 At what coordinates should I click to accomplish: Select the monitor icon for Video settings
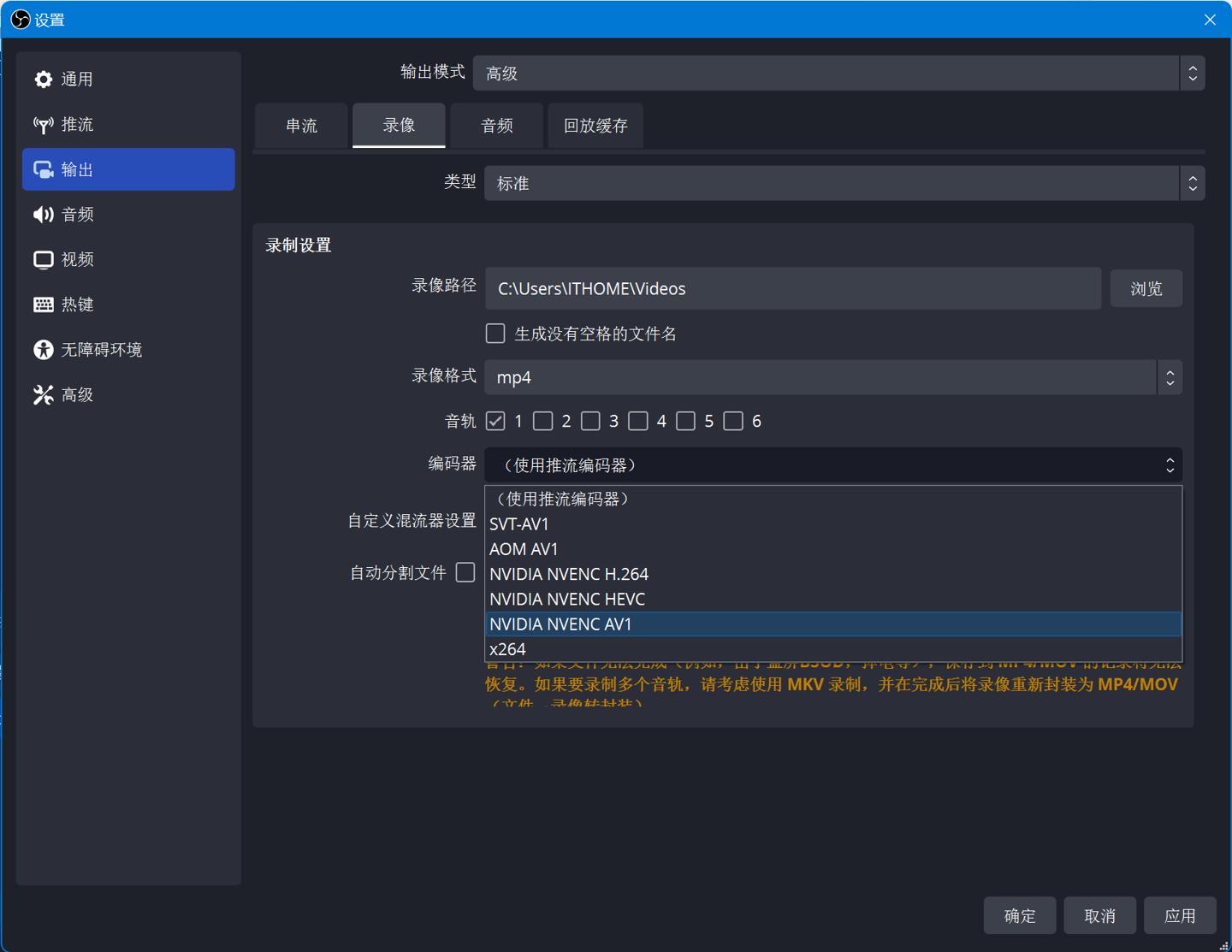[x=43, y=260]
